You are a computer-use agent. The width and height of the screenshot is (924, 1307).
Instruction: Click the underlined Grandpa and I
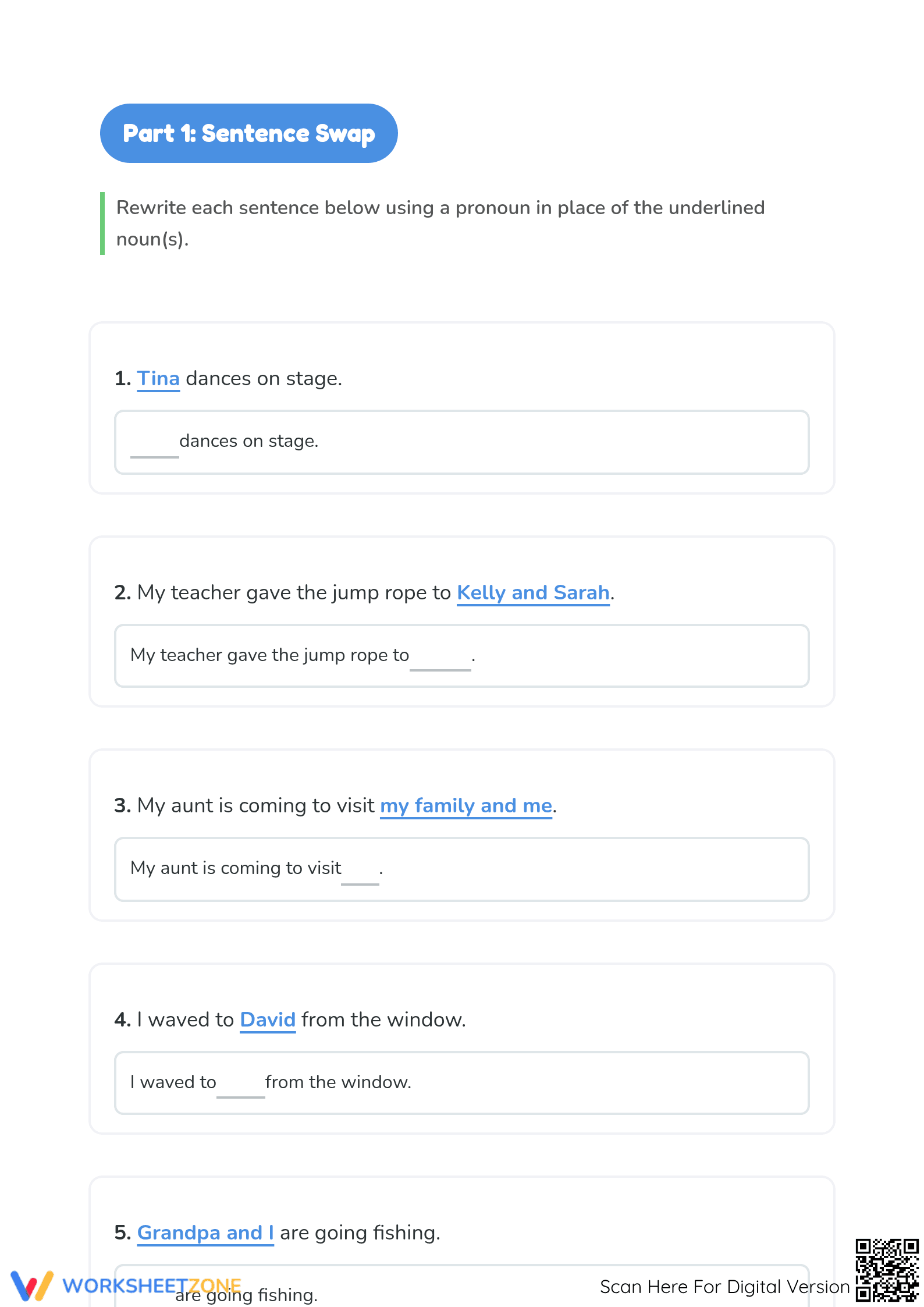pyautogui.click(x=205, y=1233)
